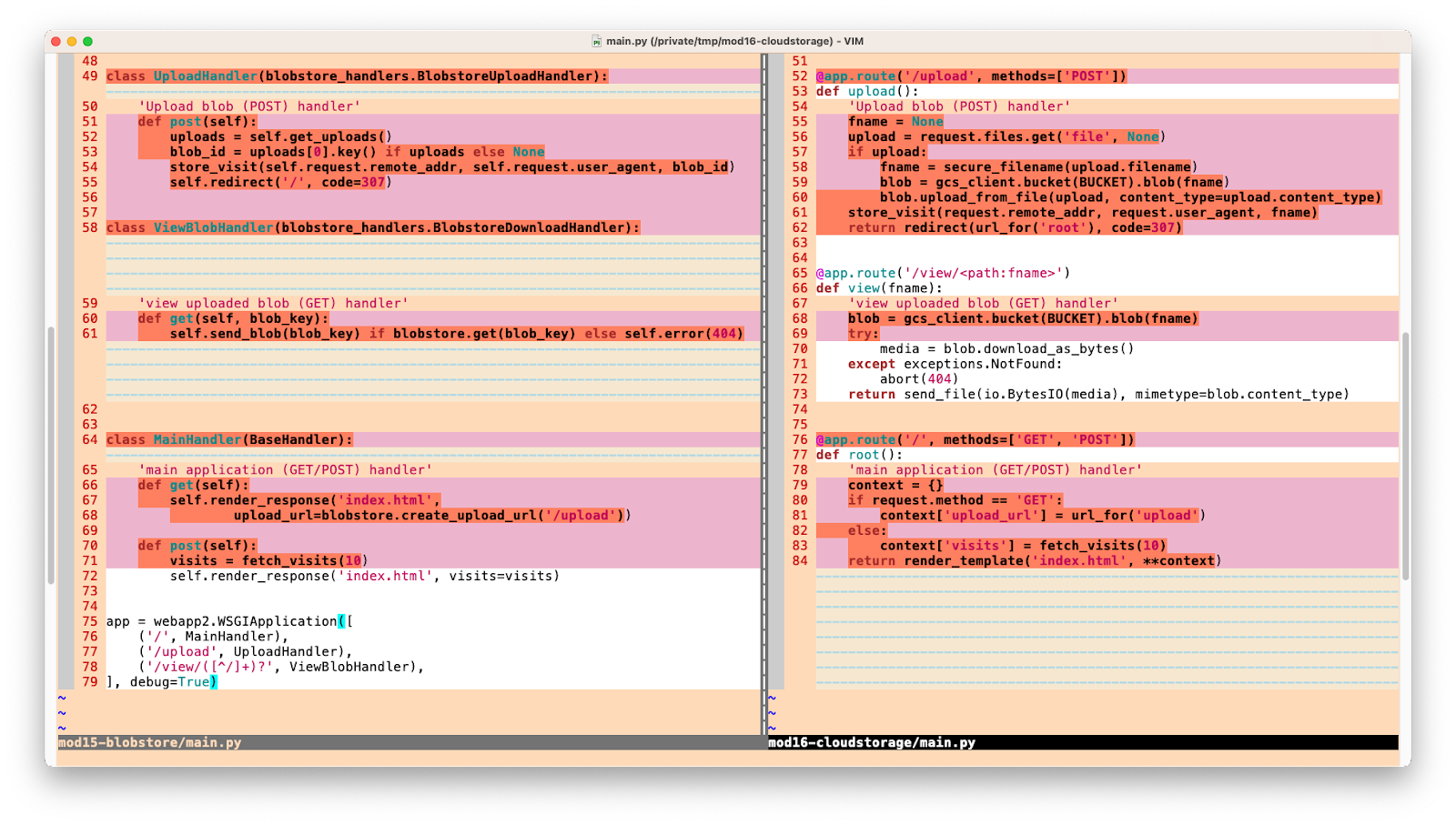Click the yellow minimize window button
This screenshot has width=1456, height=825.
coord(72,41)
